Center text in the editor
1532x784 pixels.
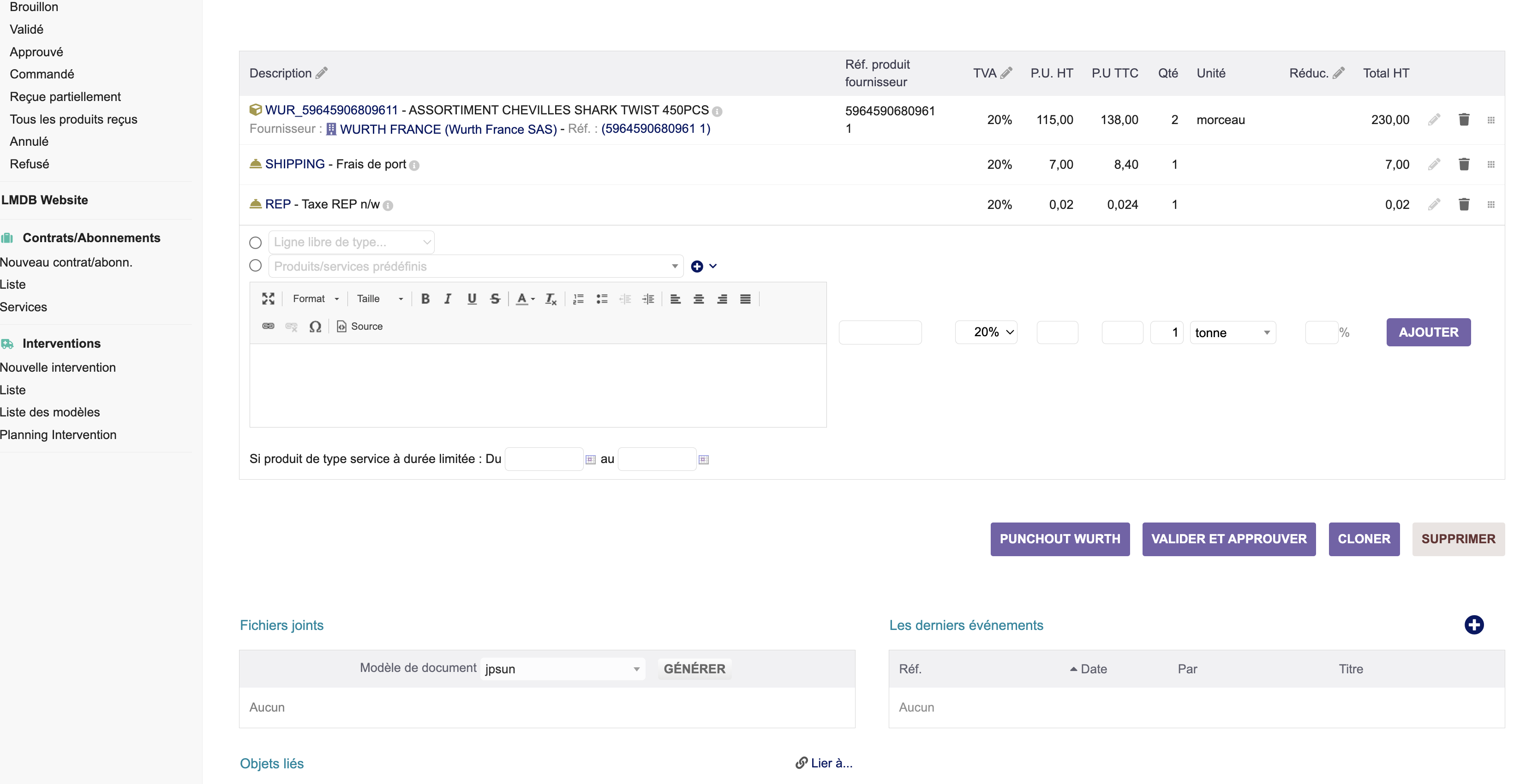(699, 299)
